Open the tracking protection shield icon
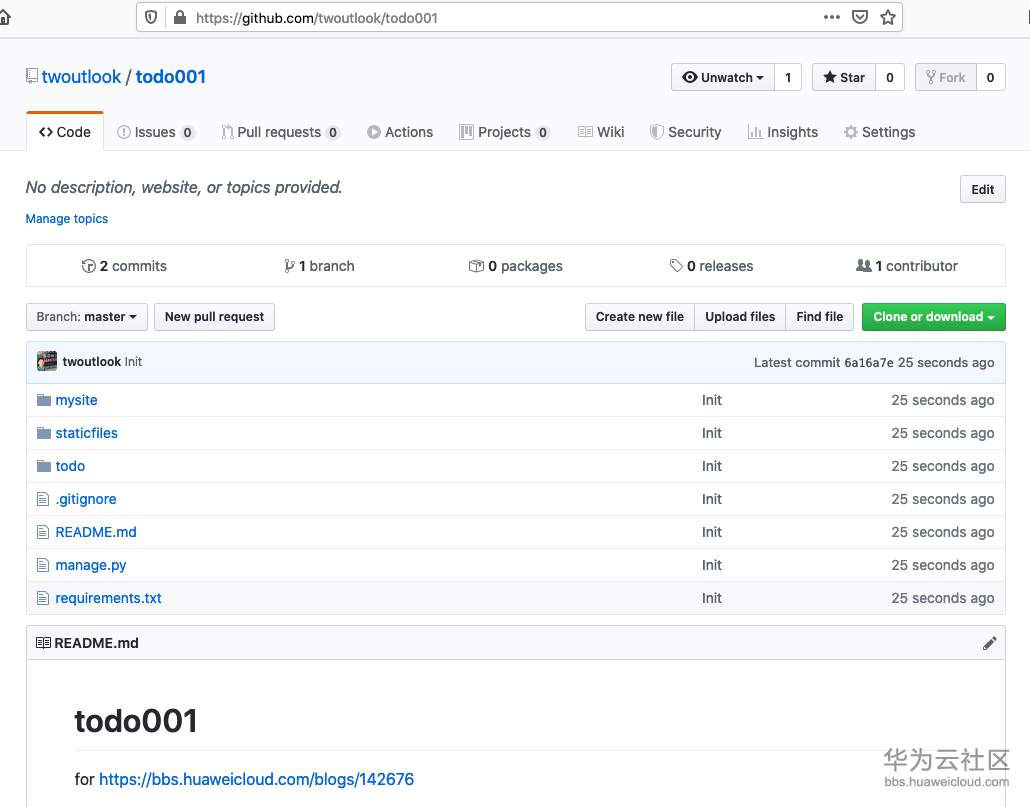The width and height of the screenshot is (1030, 807). tap(151, 18)
